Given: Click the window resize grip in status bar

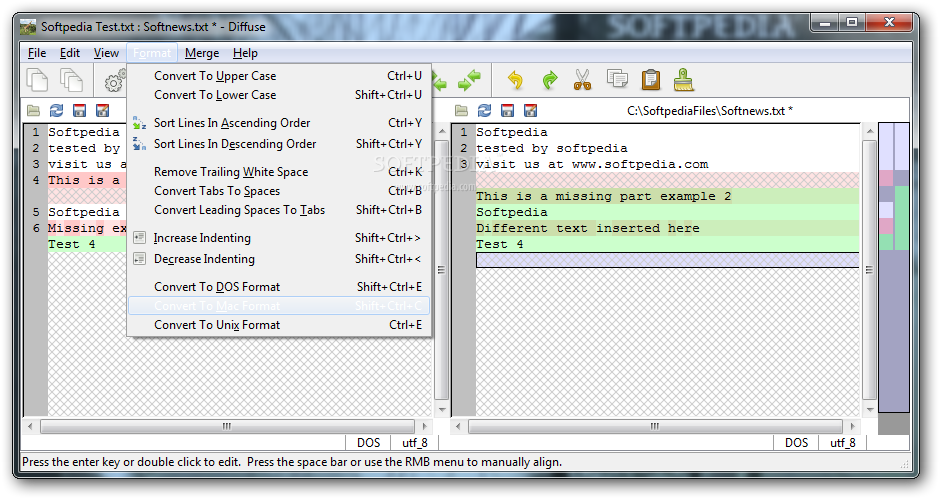Looking at the screenshot, I should click(905, 463).
